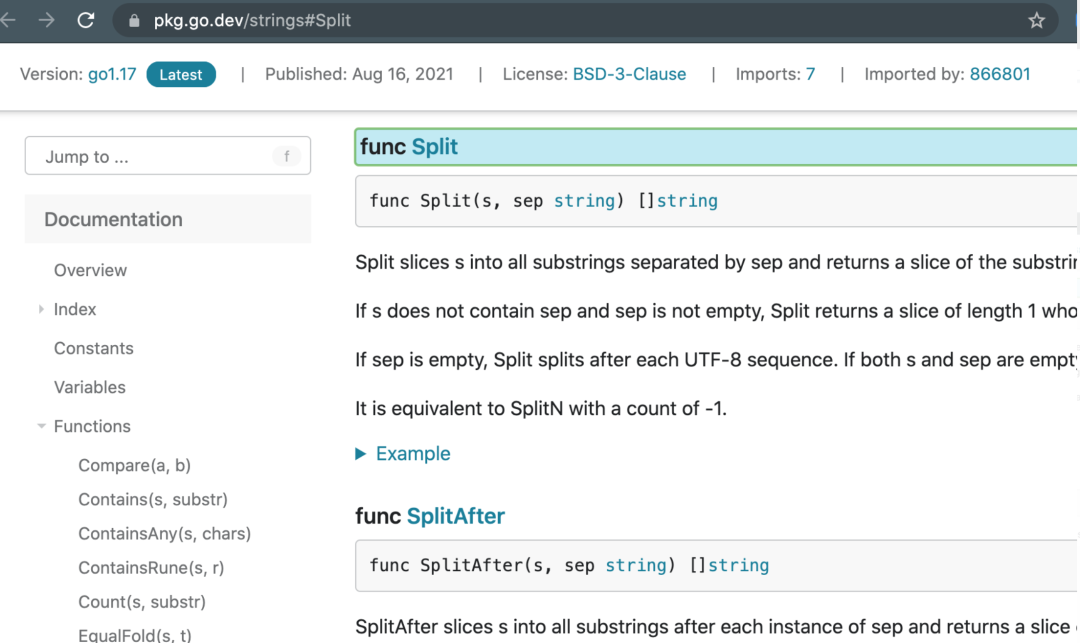The width and height of the screenshot is (1080, 643).
Task: Go to Constants in the sidebar
Action: 94,348
